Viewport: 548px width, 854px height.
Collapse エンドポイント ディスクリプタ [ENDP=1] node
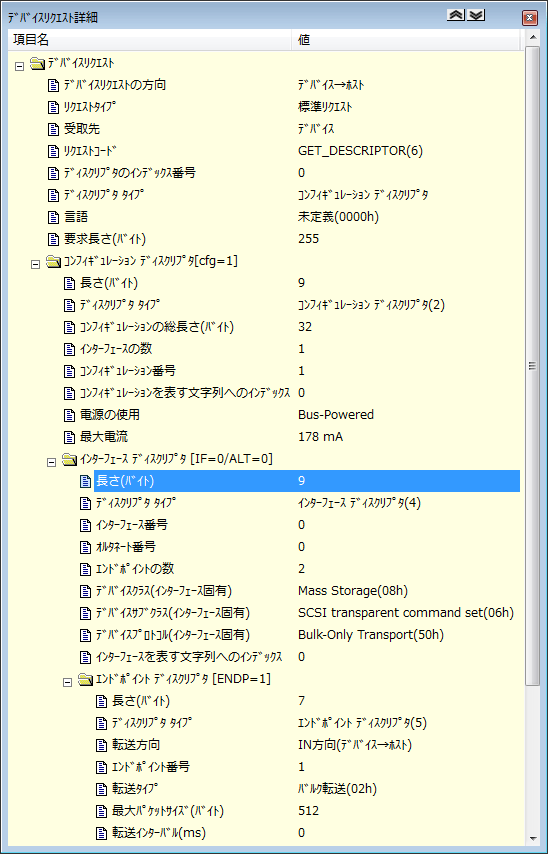(x=68, y=682)
